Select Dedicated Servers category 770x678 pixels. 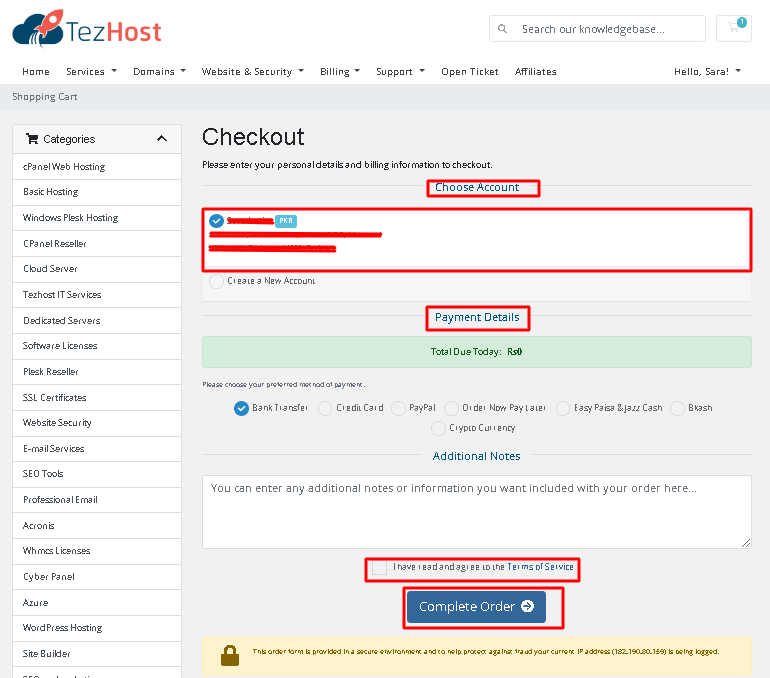pyautogui.click(x=61, y=320)
